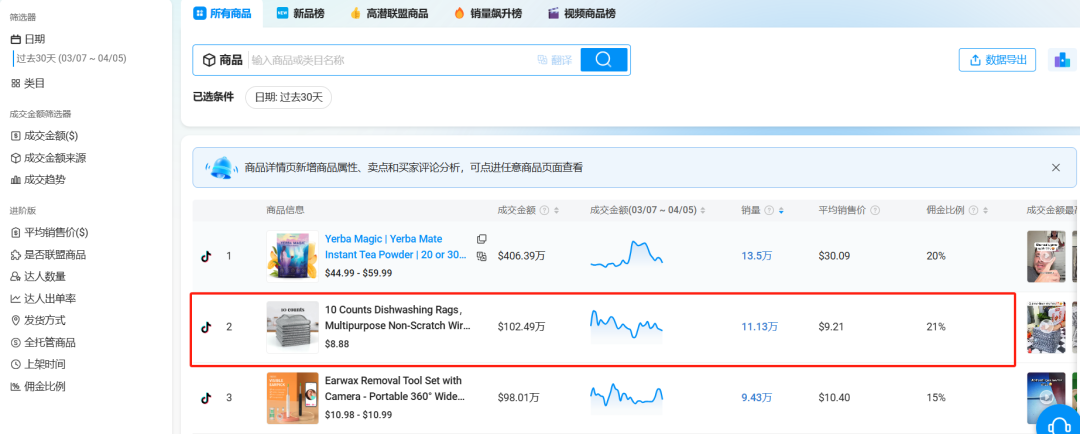Open Yerba Magic Instant Tea Powder link

(395, 247)
